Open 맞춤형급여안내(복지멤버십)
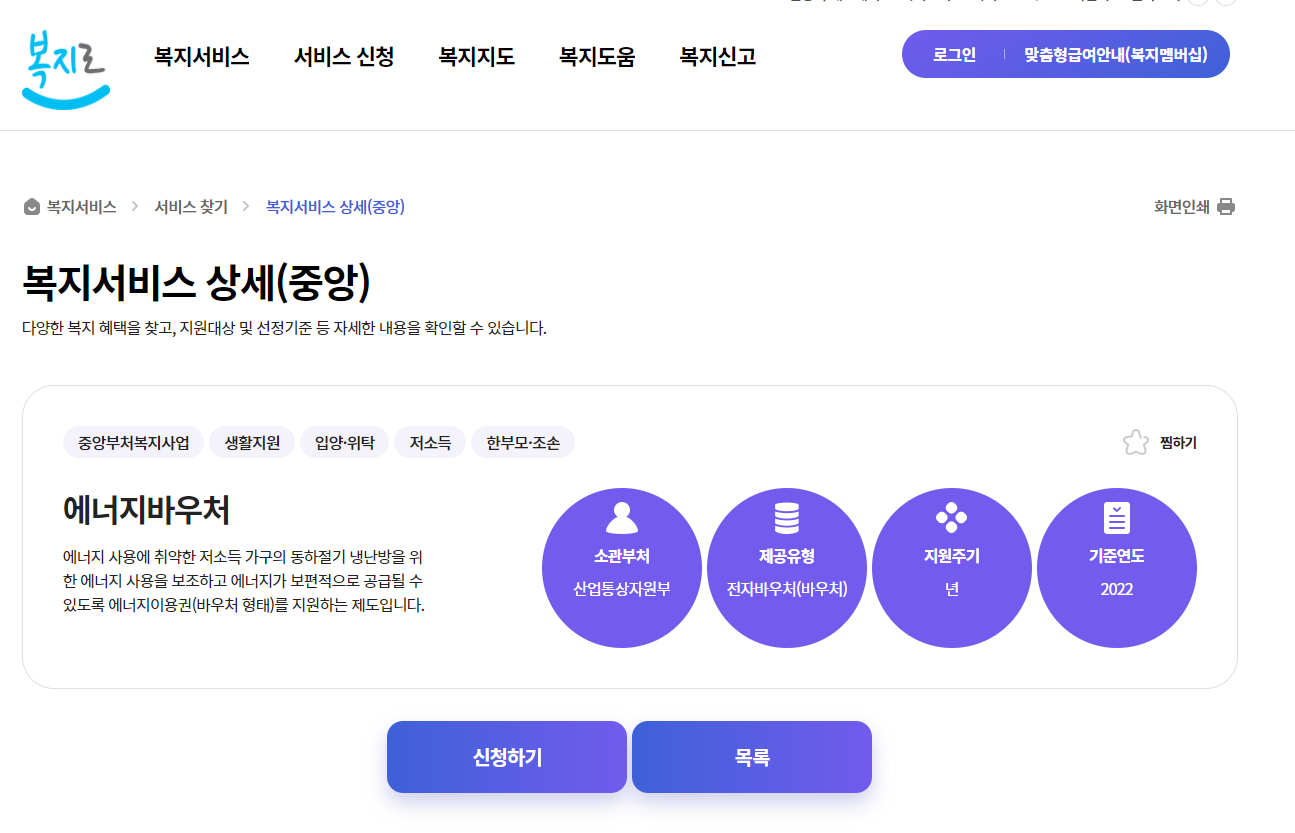Image resolution: width=1295 pixels, height=833 pixels. tap(1119, 54)
